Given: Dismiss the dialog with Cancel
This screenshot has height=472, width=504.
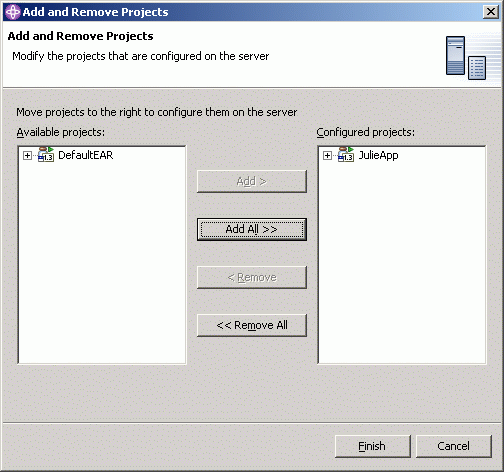Looking at the screenshot, I should click(x=454, y=446).
